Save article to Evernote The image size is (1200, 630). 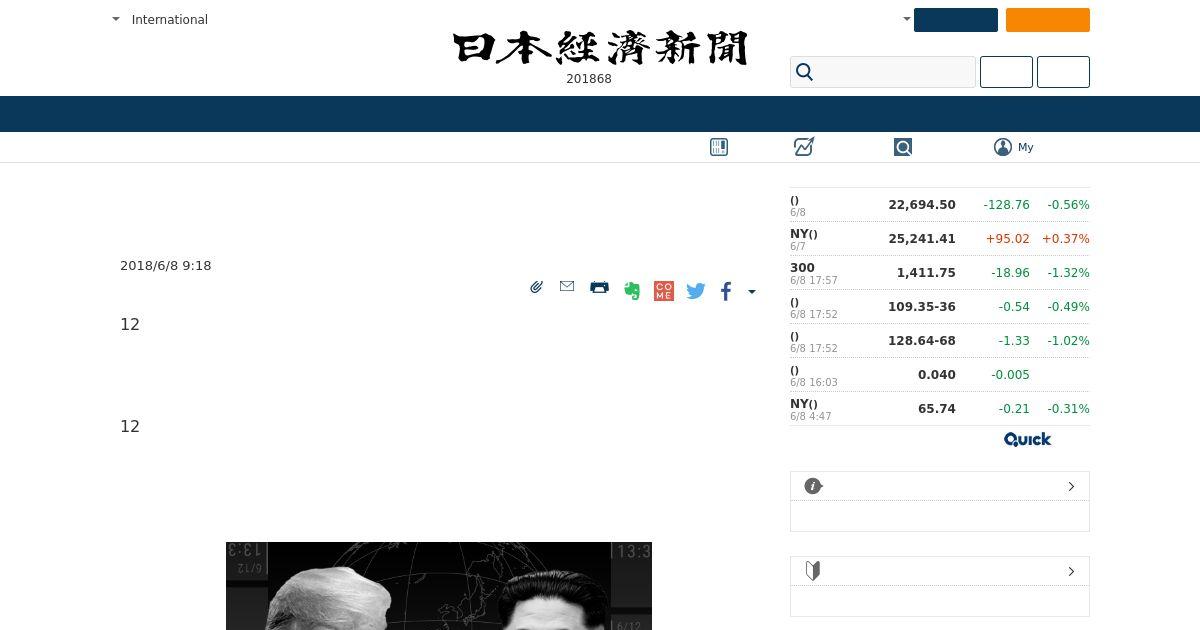pyautogui.click(x=632, y=291)
